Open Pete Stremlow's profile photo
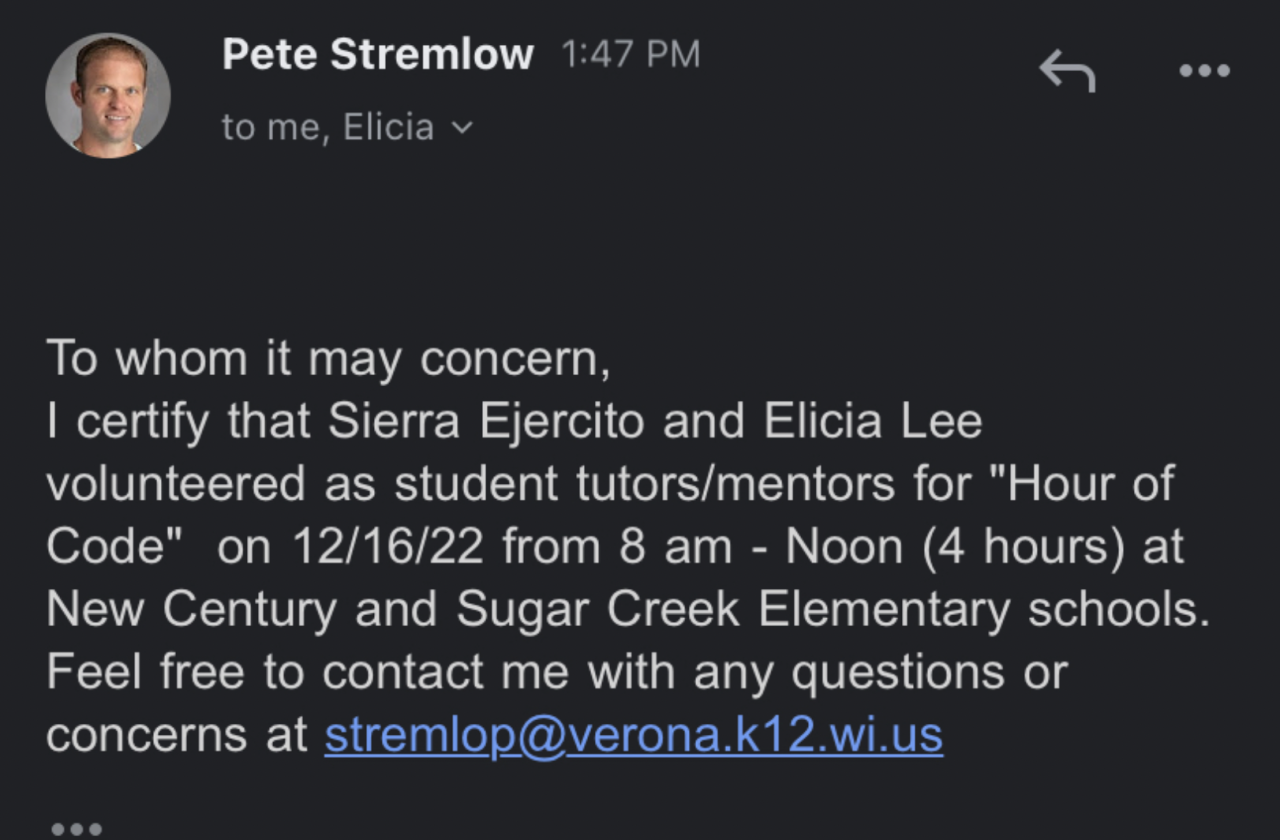Viewport: 1280px width, 840px height. (108, 95)
